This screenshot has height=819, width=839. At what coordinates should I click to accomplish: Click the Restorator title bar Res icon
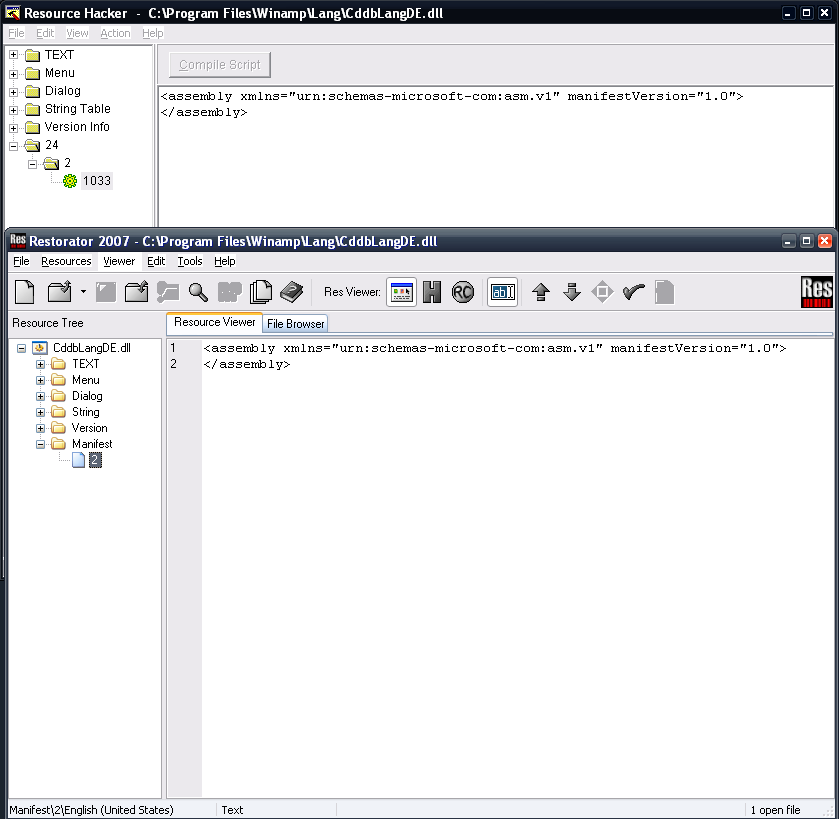point(18,241)
